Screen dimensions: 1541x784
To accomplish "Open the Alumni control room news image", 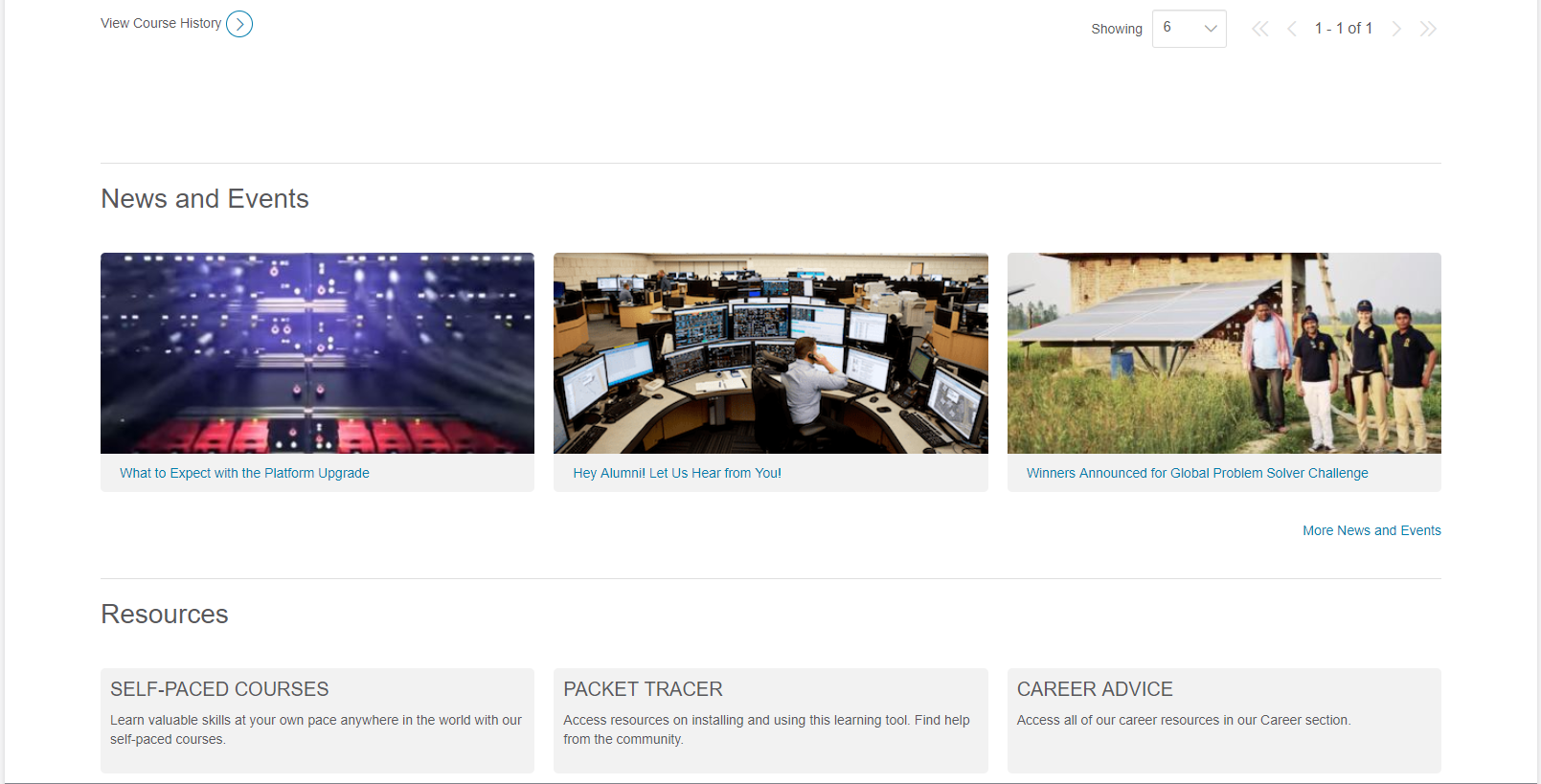I will click(770, 353).
